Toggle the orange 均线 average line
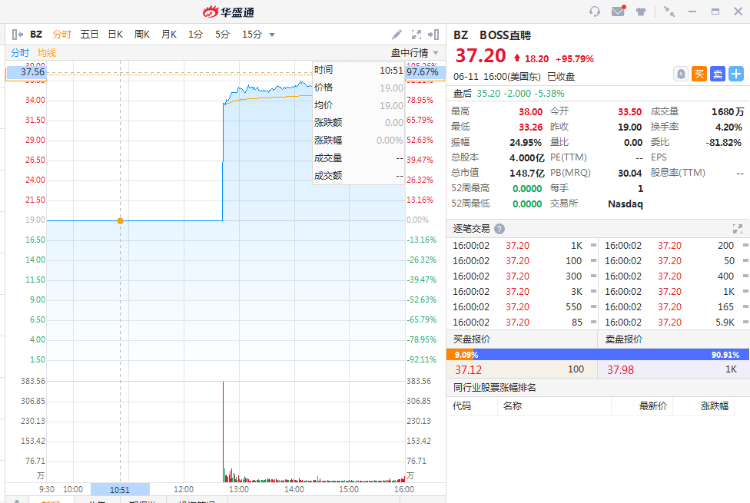 click(47, 53)
